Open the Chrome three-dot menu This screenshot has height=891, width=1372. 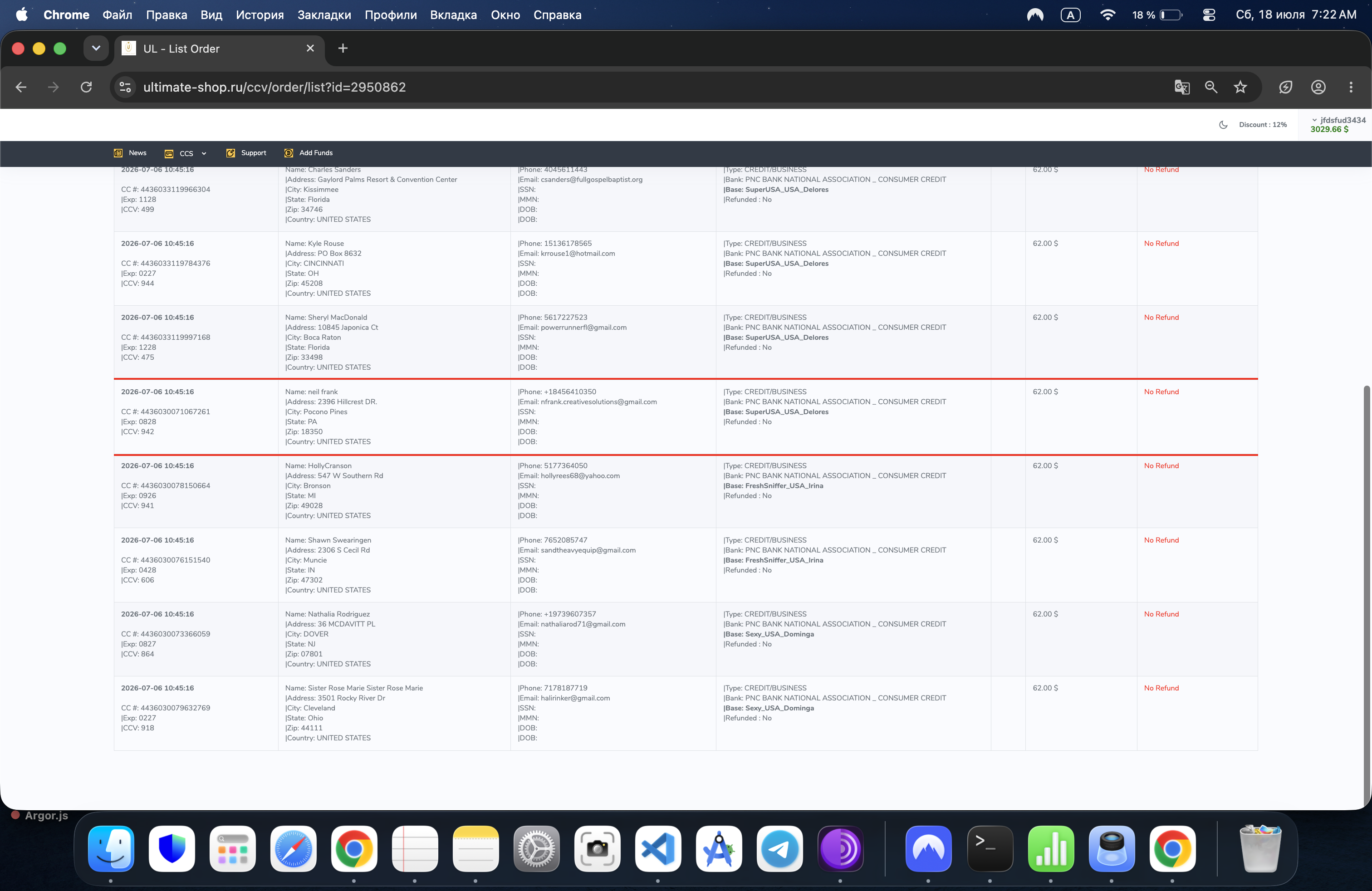[1351, 87]
